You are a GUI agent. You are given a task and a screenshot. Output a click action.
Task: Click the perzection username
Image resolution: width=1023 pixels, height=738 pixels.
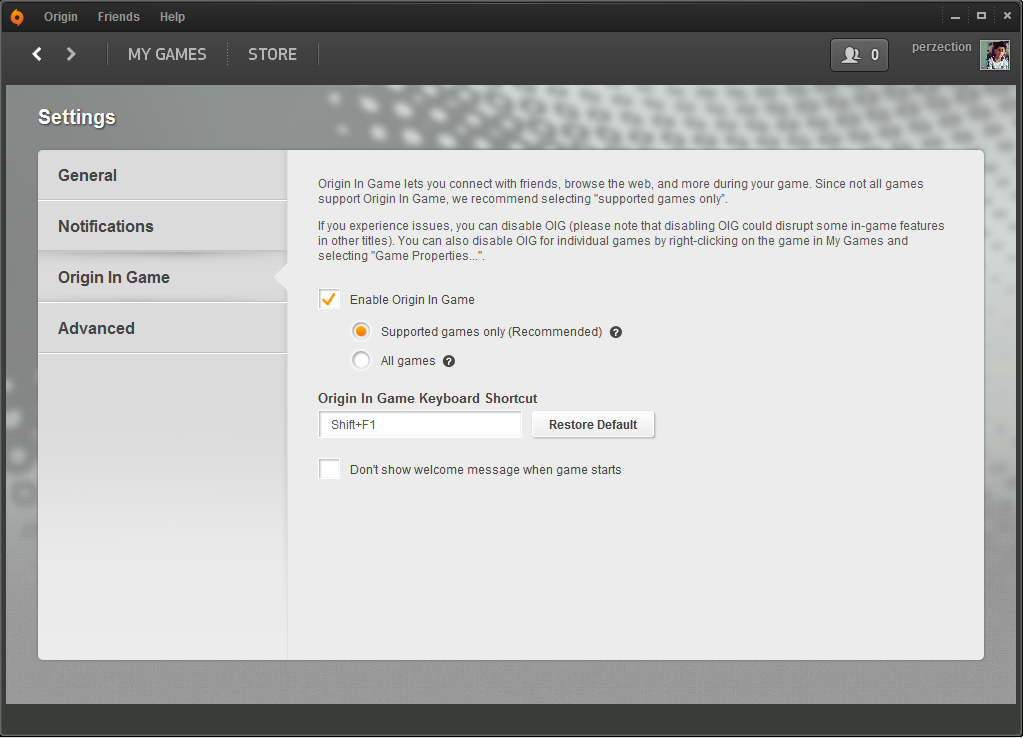pos(941,47)
